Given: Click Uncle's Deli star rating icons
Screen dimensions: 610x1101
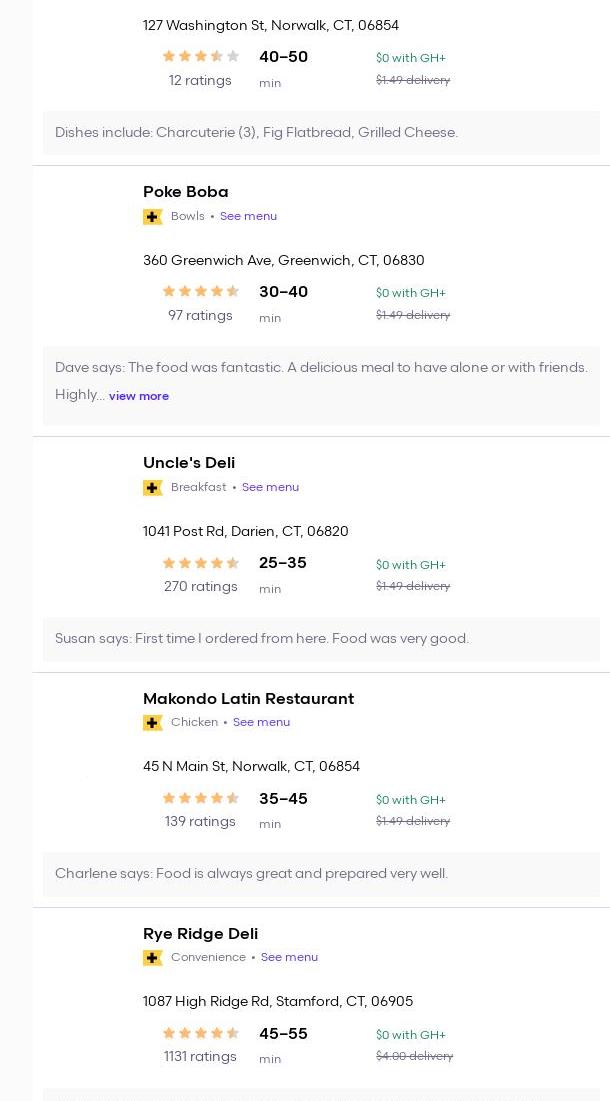Looking at the screenshot, I should click(x=201, y=563).
